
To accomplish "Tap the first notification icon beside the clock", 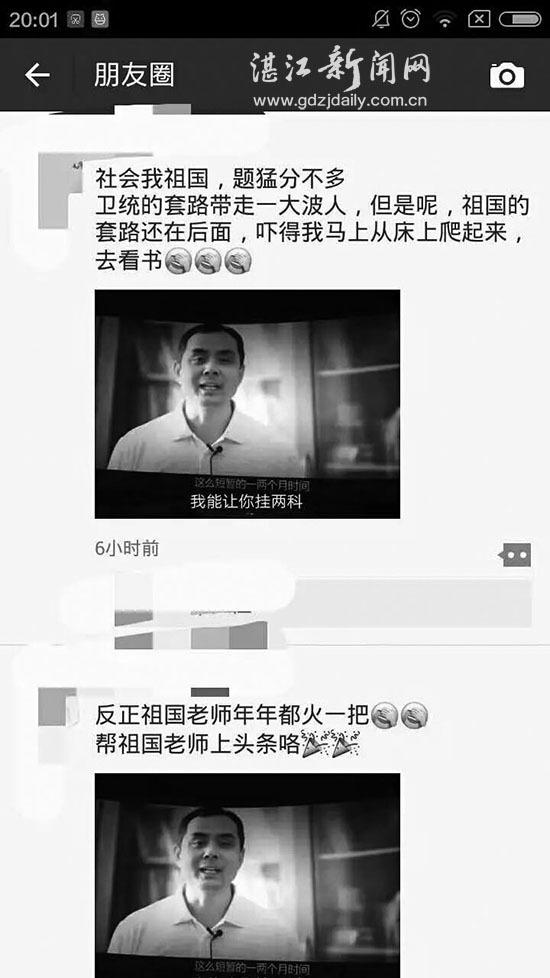I will pyautogui.click(x=75, y=19).
